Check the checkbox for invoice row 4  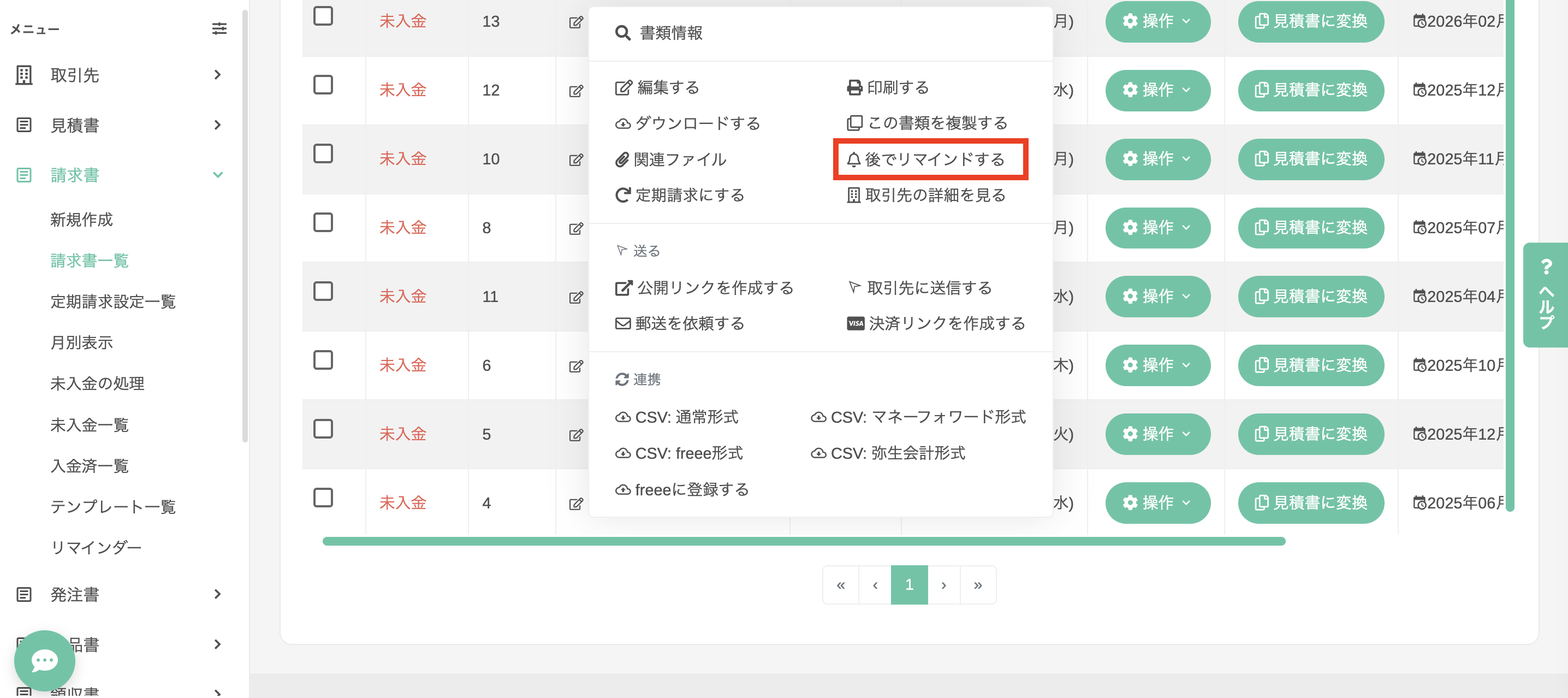click(323, 498)
